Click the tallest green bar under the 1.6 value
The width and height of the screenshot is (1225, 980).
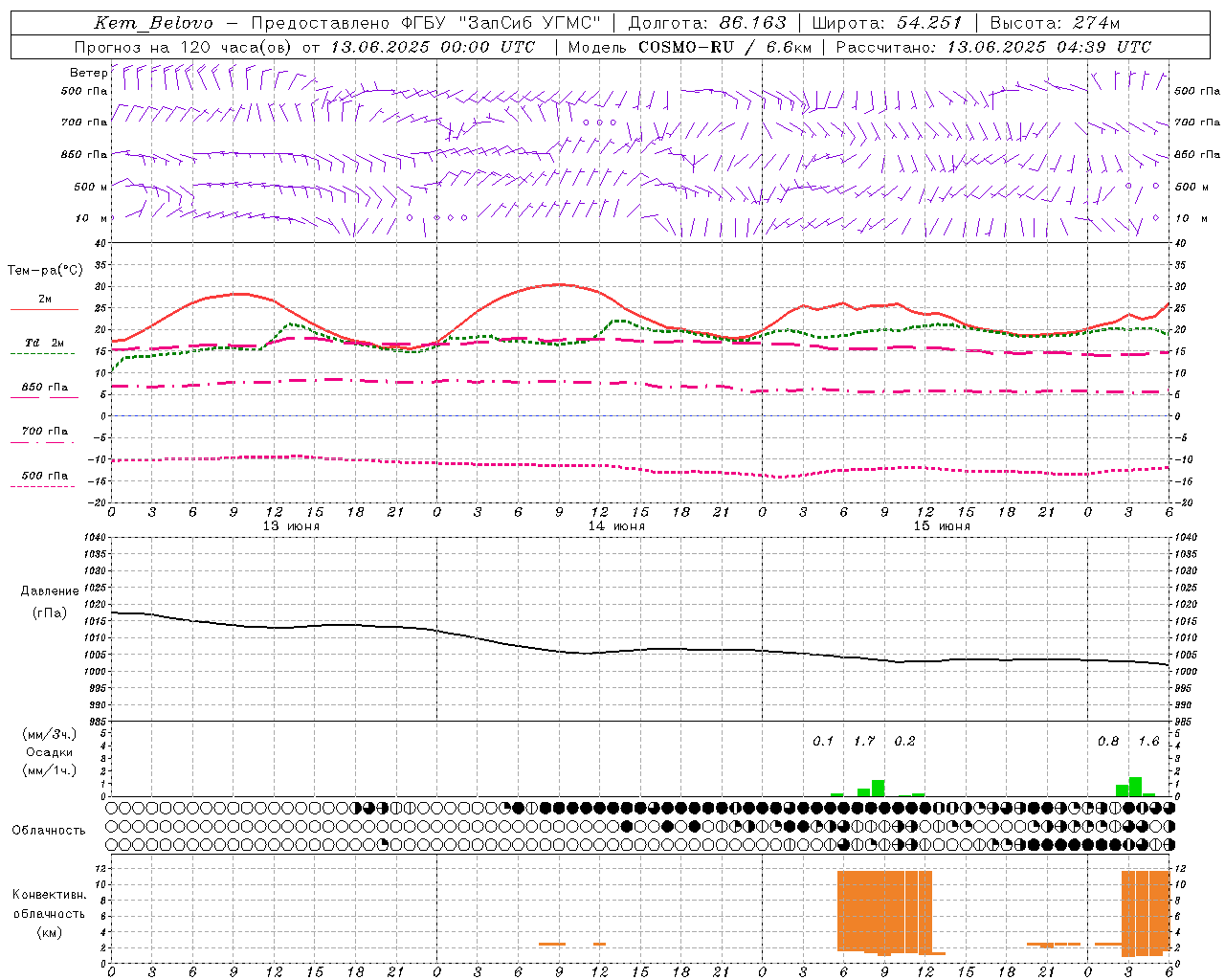coord(1135,786)
